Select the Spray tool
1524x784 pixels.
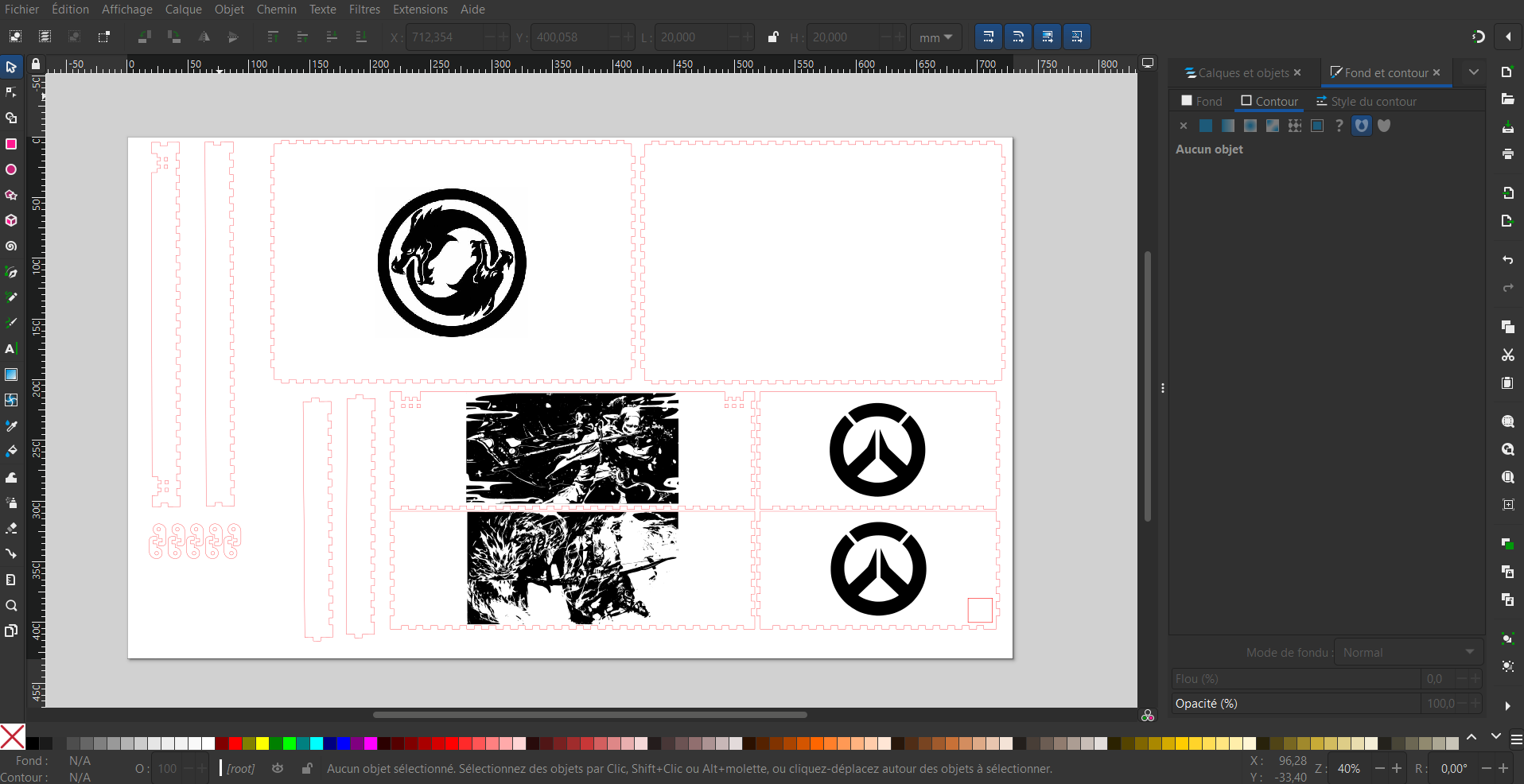click(x=11, y=503)
